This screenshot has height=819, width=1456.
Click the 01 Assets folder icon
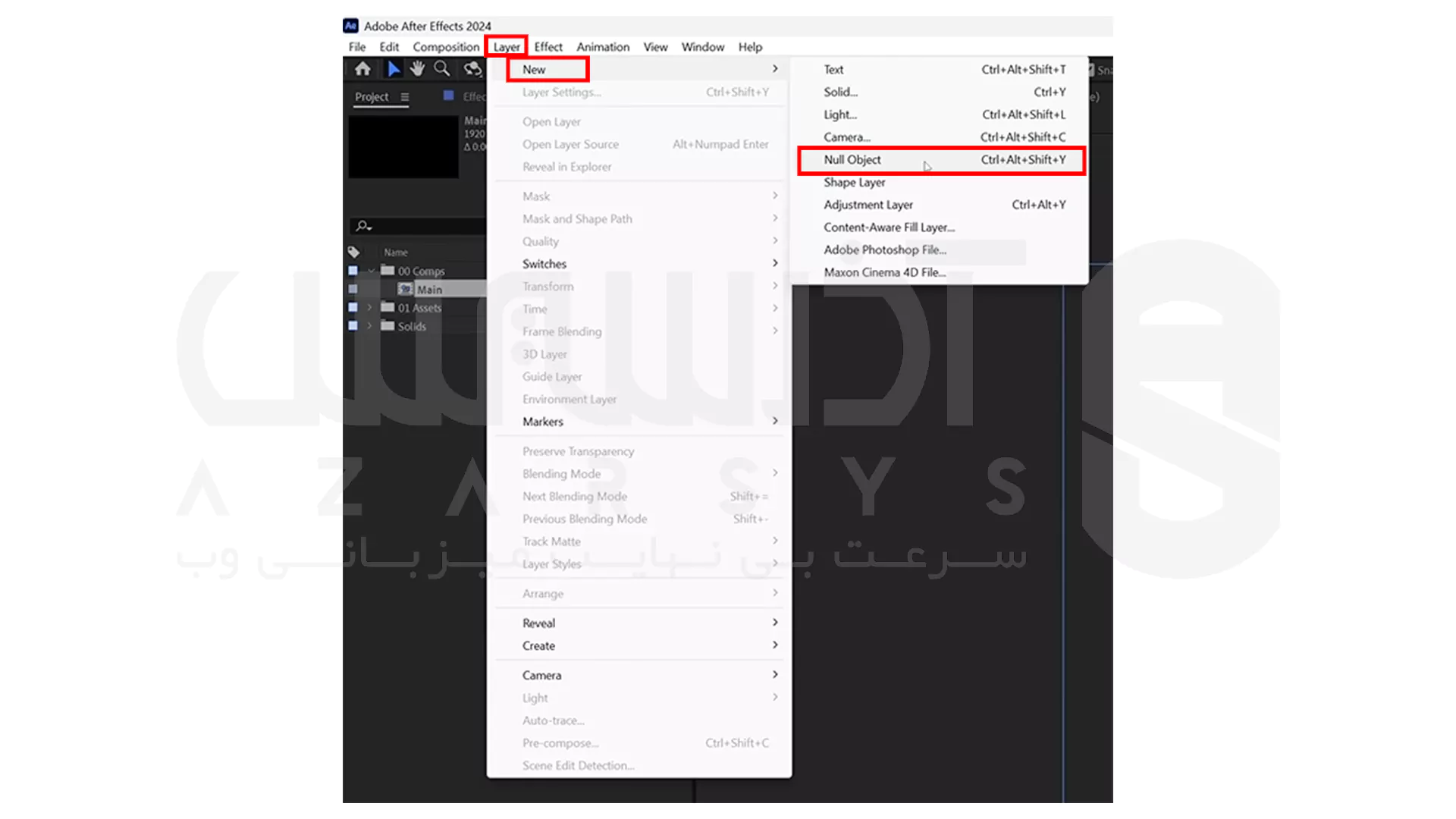[388, 307]
